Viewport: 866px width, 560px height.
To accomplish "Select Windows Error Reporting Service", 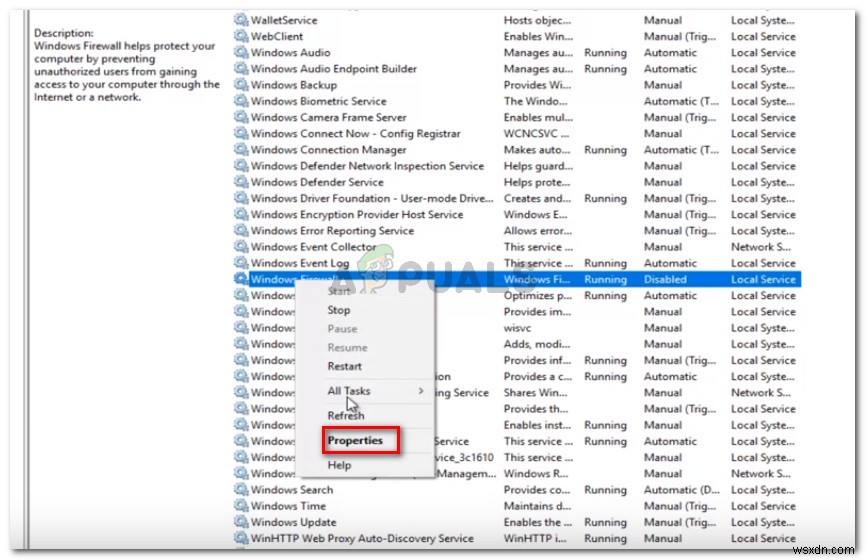I will (332, 230).
